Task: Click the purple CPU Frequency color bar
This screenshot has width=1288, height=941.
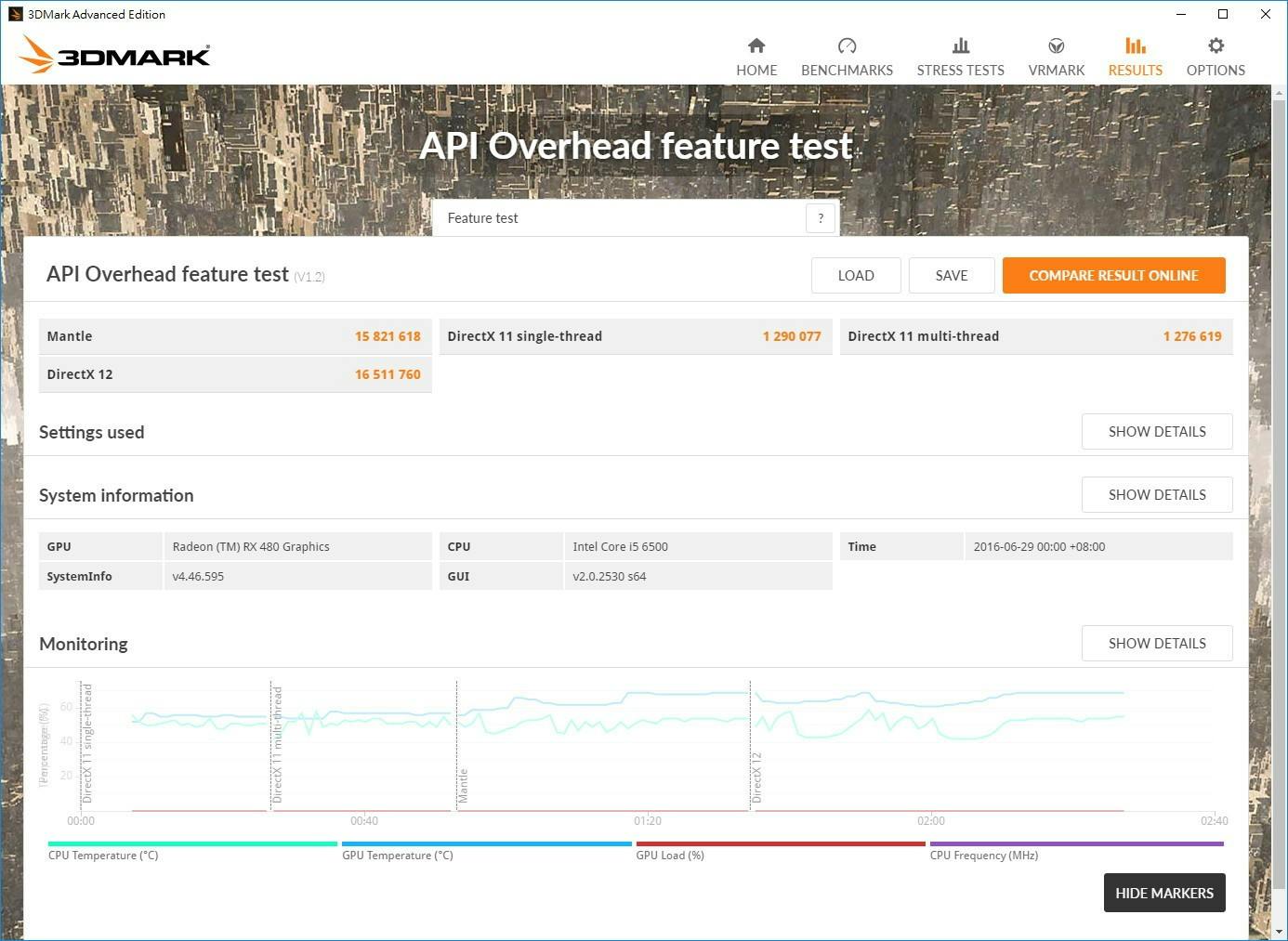Action: tap(1076, 843)
